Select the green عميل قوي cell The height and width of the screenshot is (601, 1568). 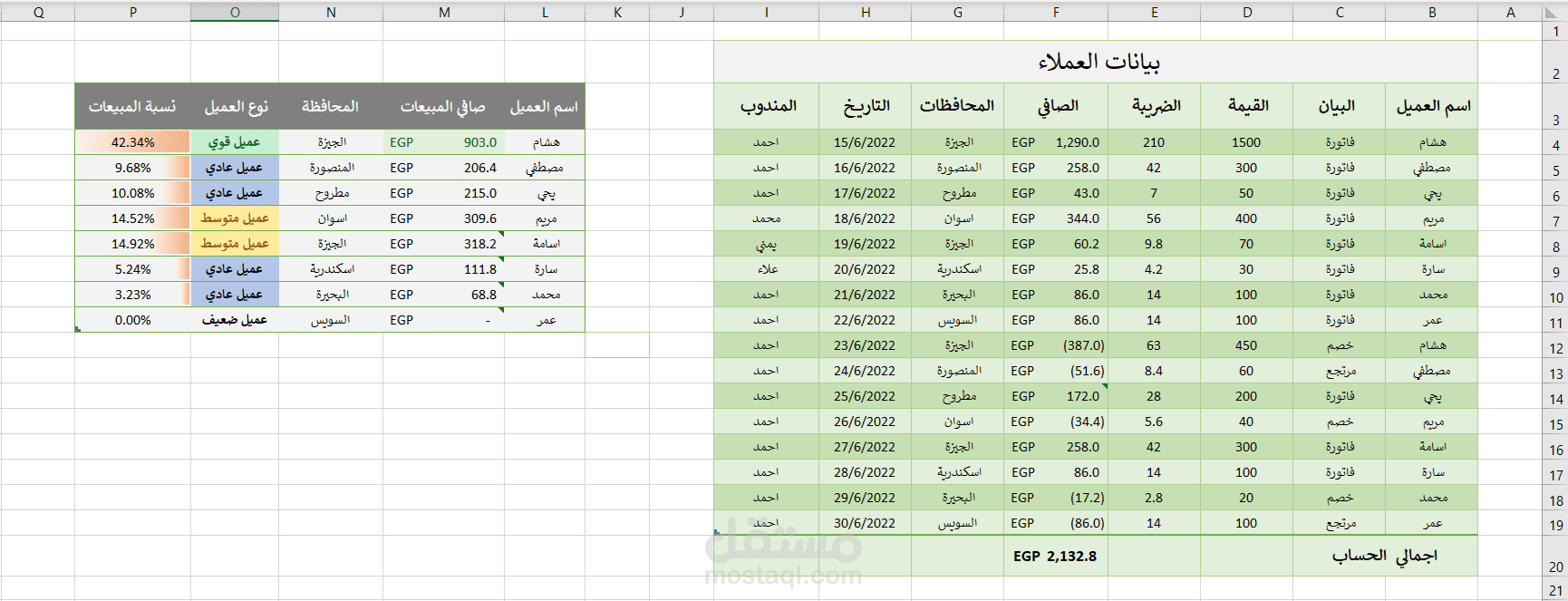coord(235,142)
